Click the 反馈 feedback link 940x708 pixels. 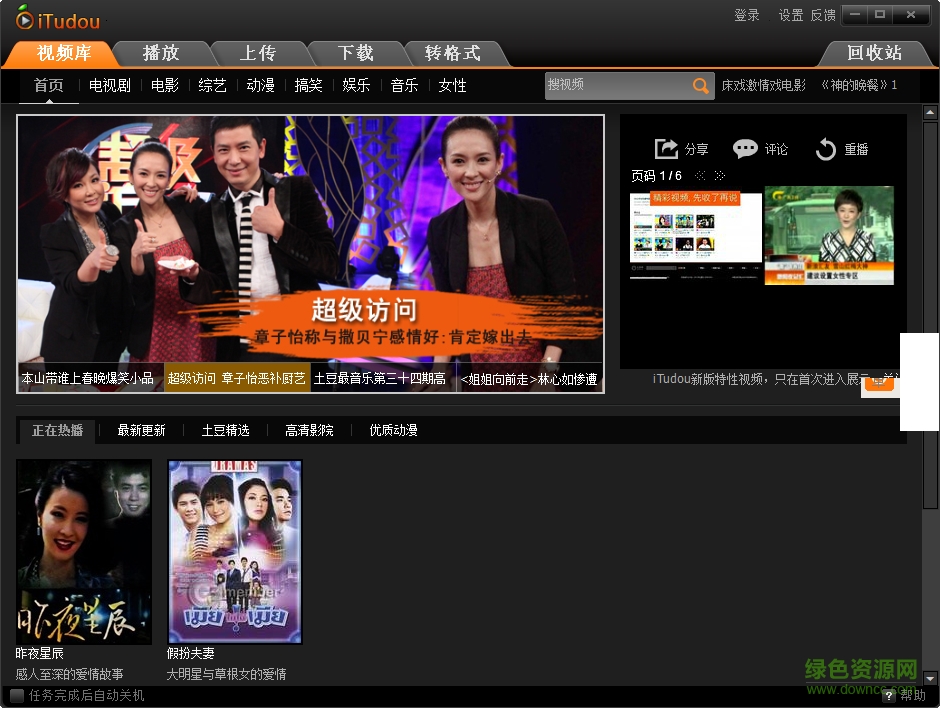point(825,16)
